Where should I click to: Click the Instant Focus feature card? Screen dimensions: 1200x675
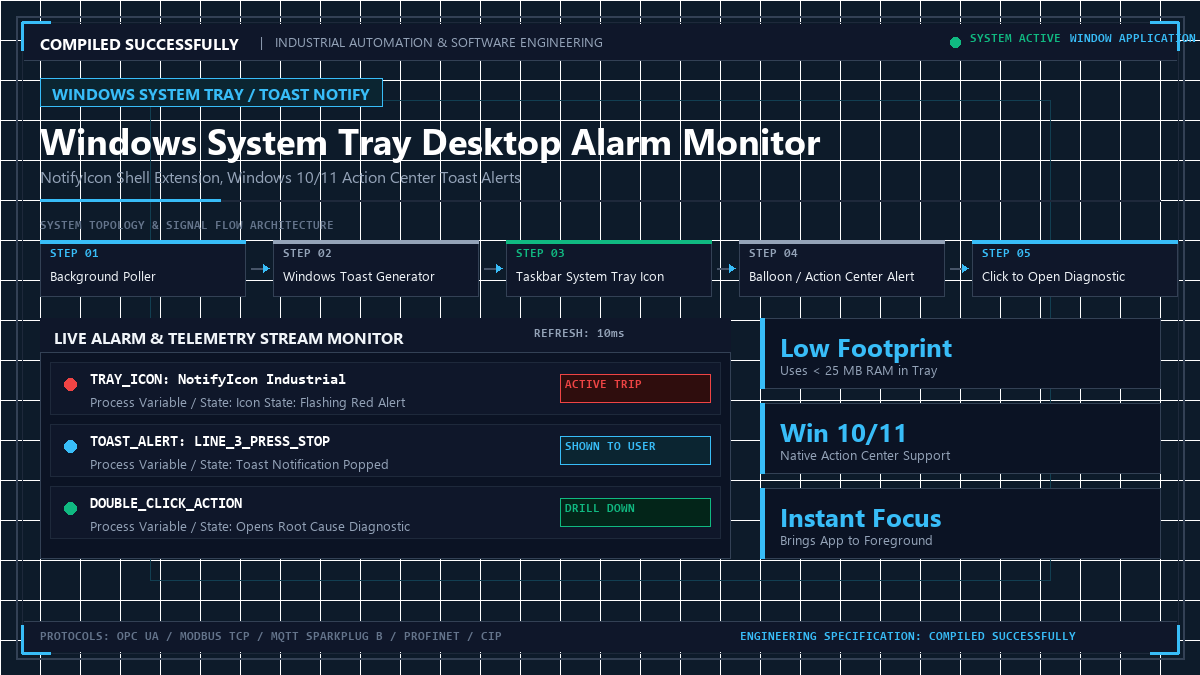click(x=961, y=524)
